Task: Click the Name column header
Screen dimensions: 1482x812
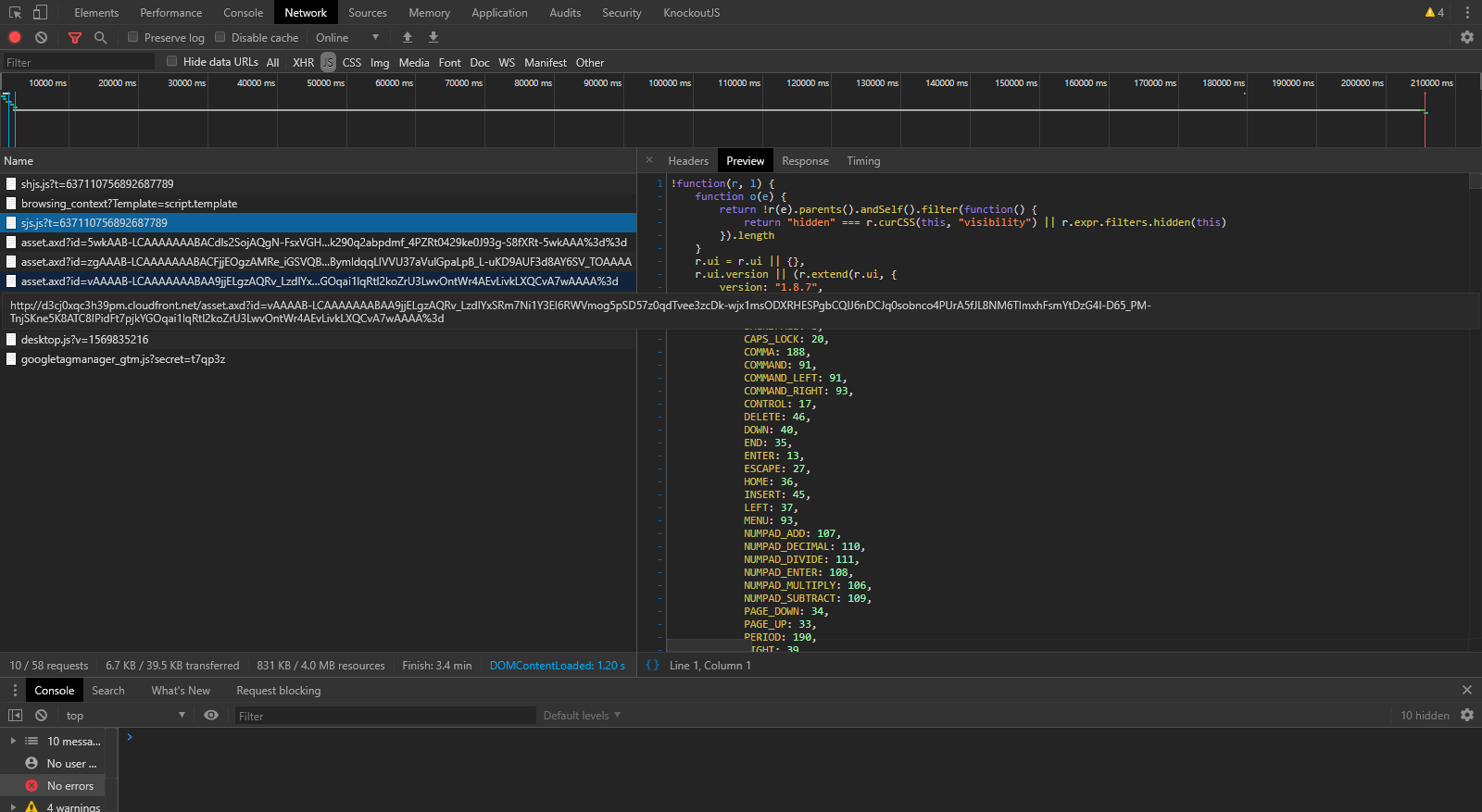Action: tap(318, 161)
